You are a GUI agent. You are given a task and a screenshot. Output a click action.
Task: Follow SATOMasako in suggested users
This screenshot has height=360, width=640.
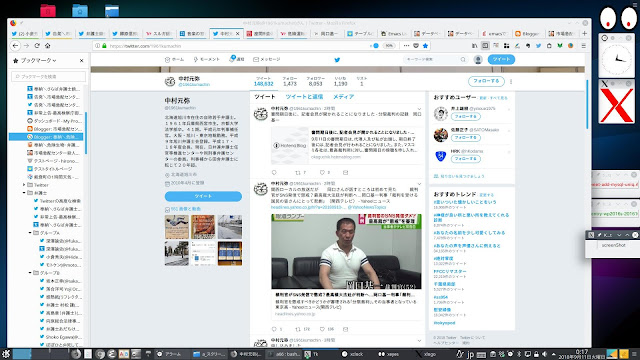(465, 138)
